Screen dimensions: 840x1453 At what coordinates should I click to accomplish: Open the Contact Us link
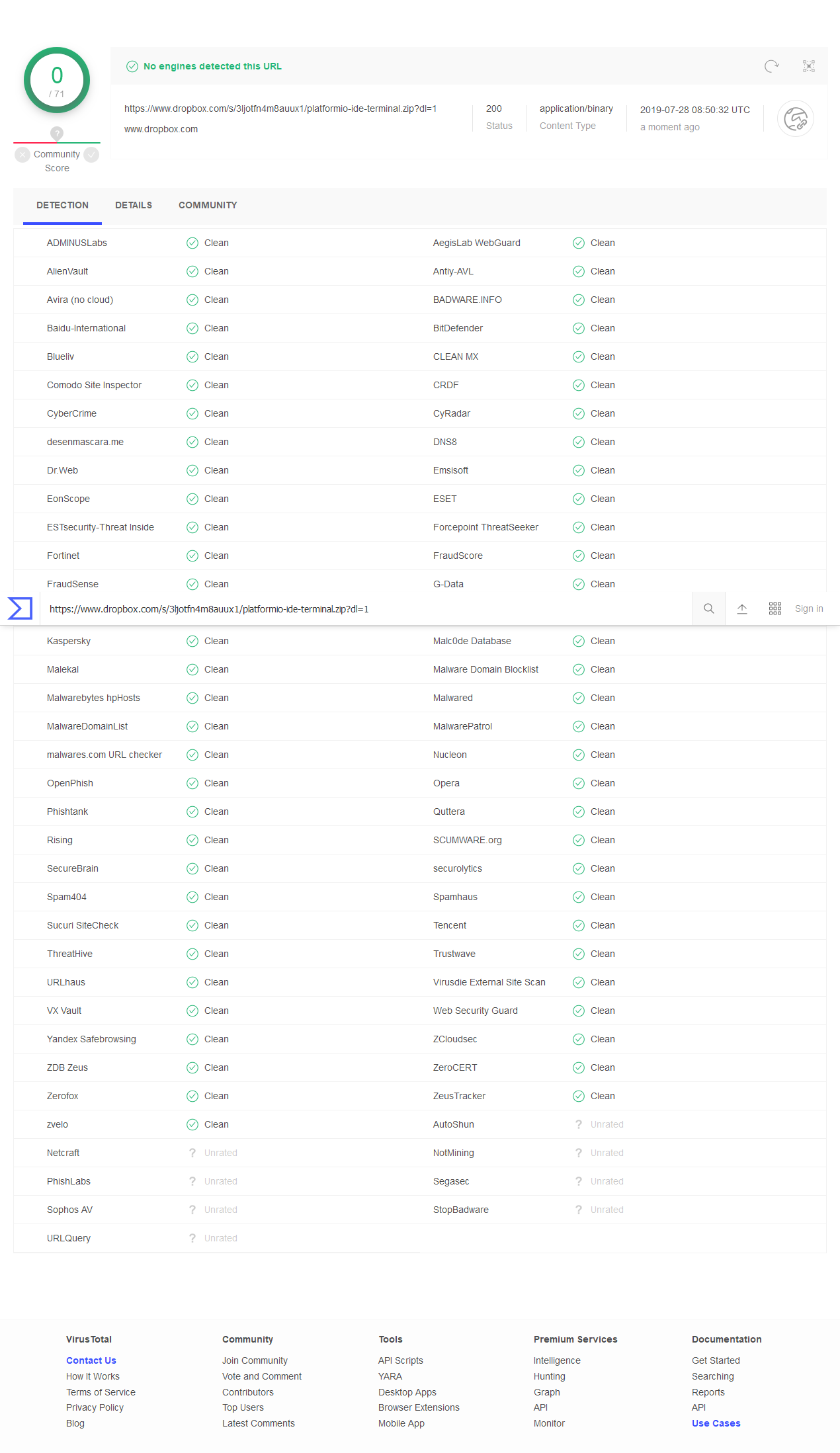(x=91, y=1360)
